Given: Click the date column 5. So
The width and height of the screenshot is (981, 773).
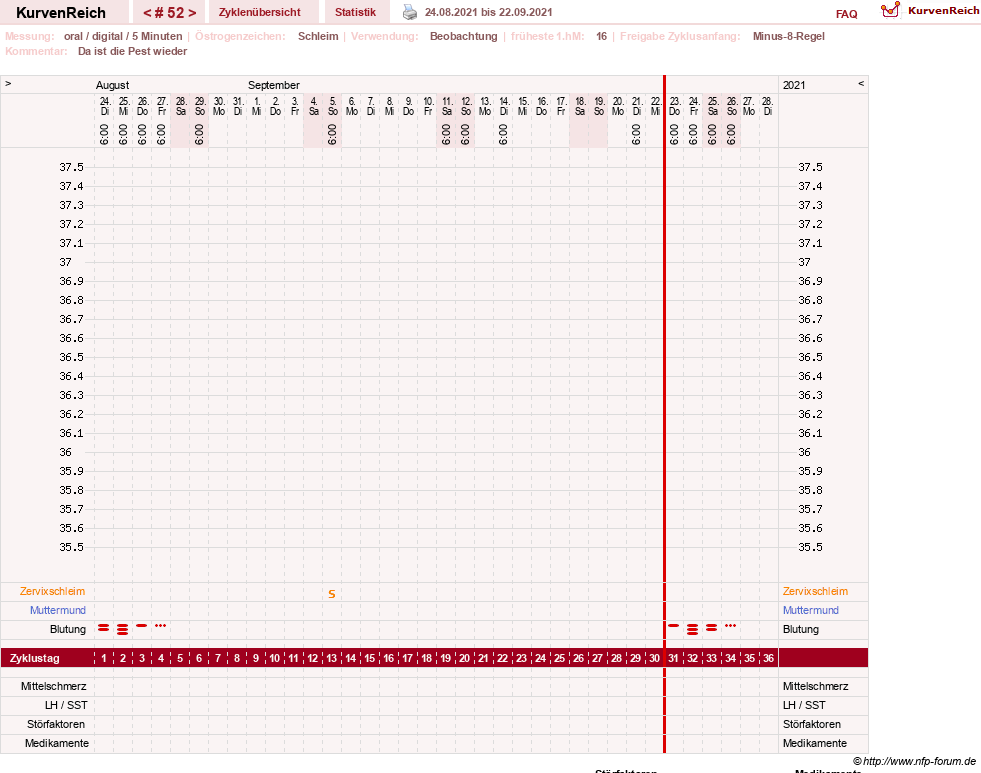Looking at the screenshot, I should pos(333,106).
